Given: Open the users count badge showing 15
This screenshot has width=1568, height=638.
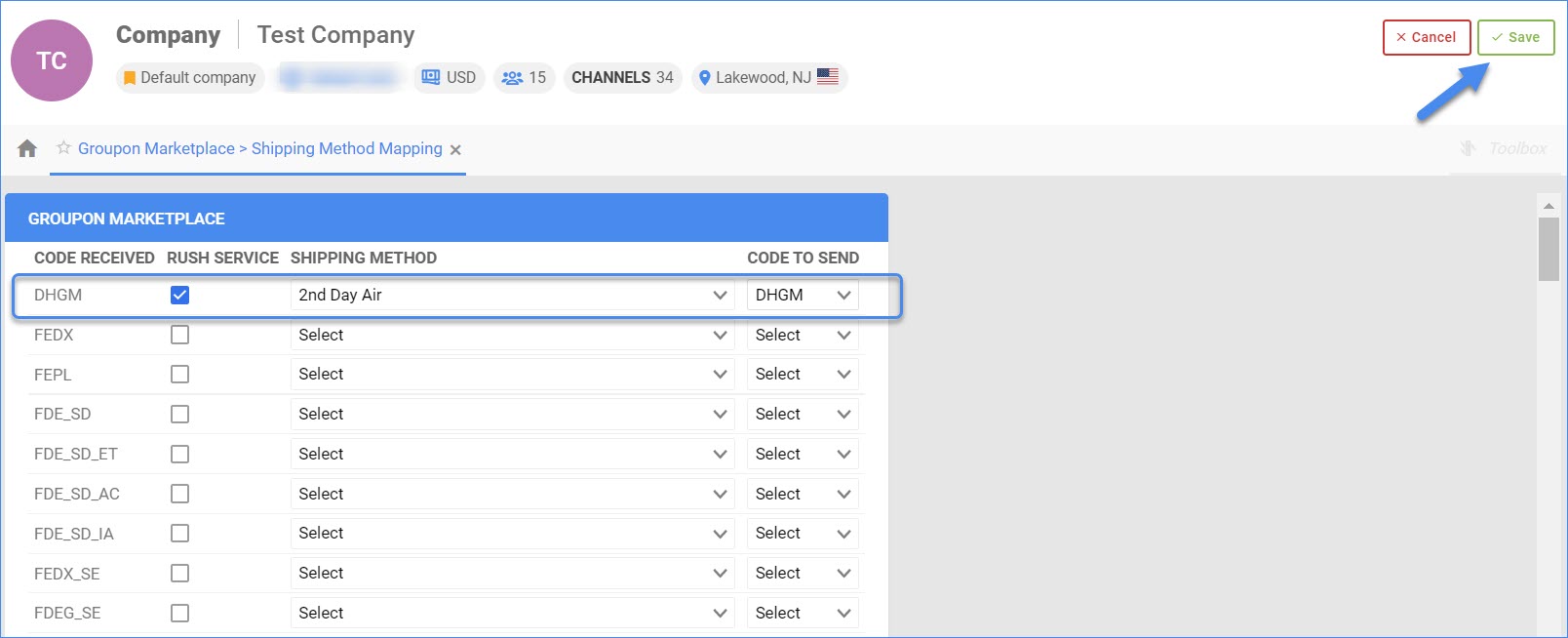Looking at the screenshot, I should click(x=524, y=77).
